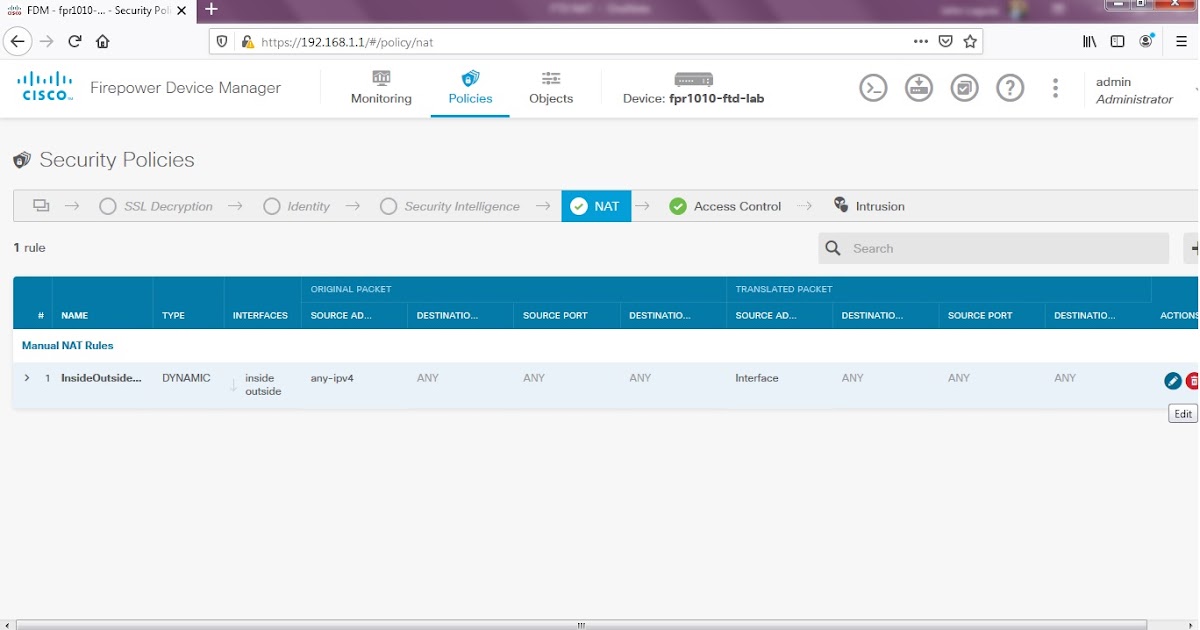1200x630 pixels.
Task: Toggle the bookmark star in the address bar
Action: (969, 41)
